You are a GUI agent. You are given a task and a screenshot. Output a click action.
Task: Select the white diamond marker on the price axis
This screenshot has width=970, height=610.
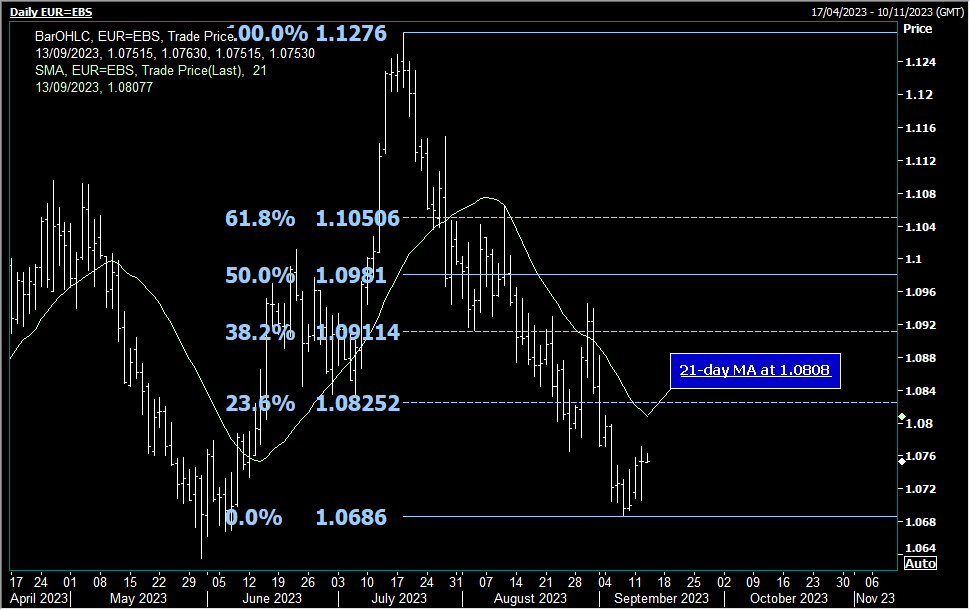point(903,459)
